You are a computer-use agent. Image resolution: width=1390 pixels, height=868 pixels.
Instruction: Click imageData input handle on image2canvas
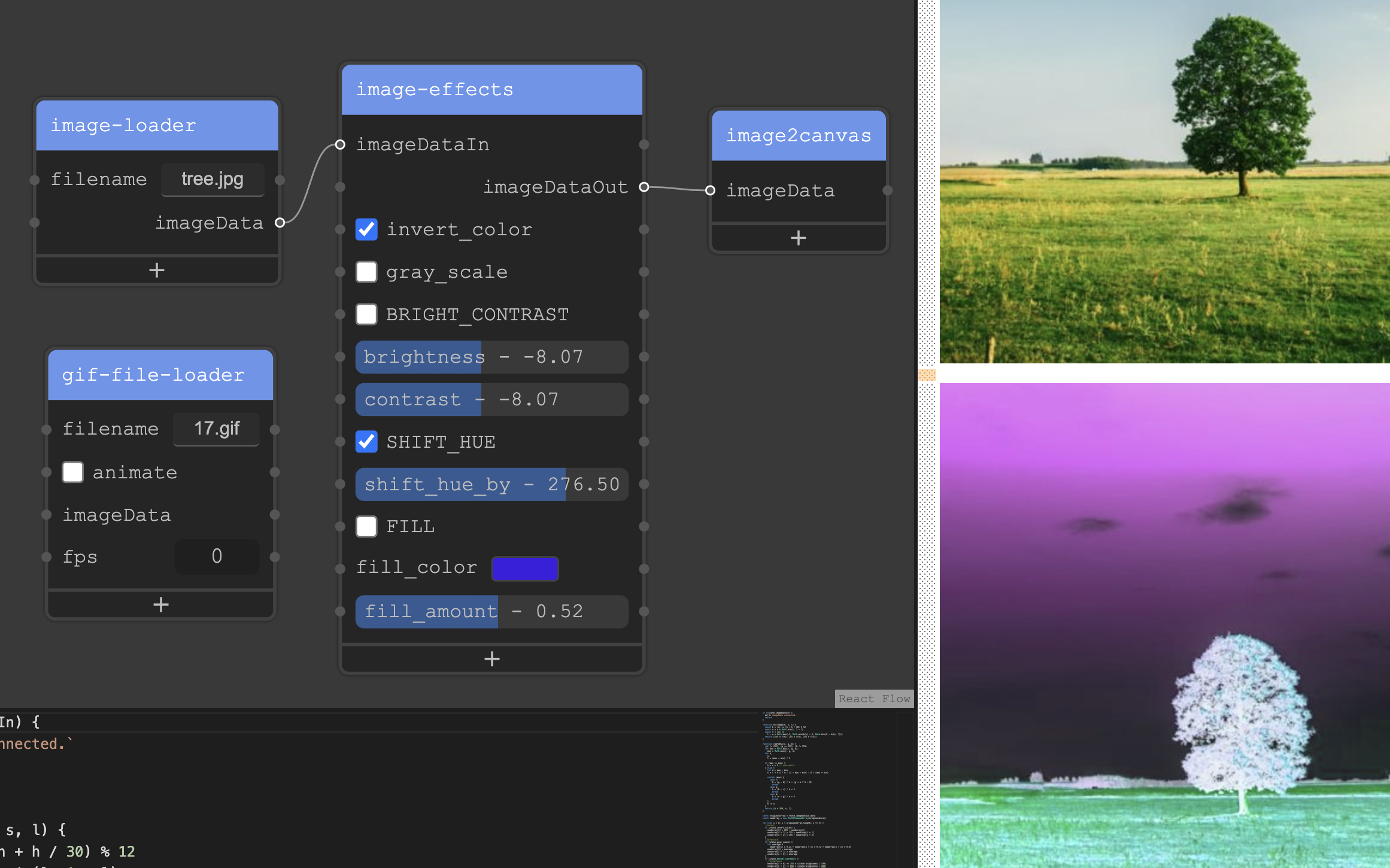click(x=710, y=190)
